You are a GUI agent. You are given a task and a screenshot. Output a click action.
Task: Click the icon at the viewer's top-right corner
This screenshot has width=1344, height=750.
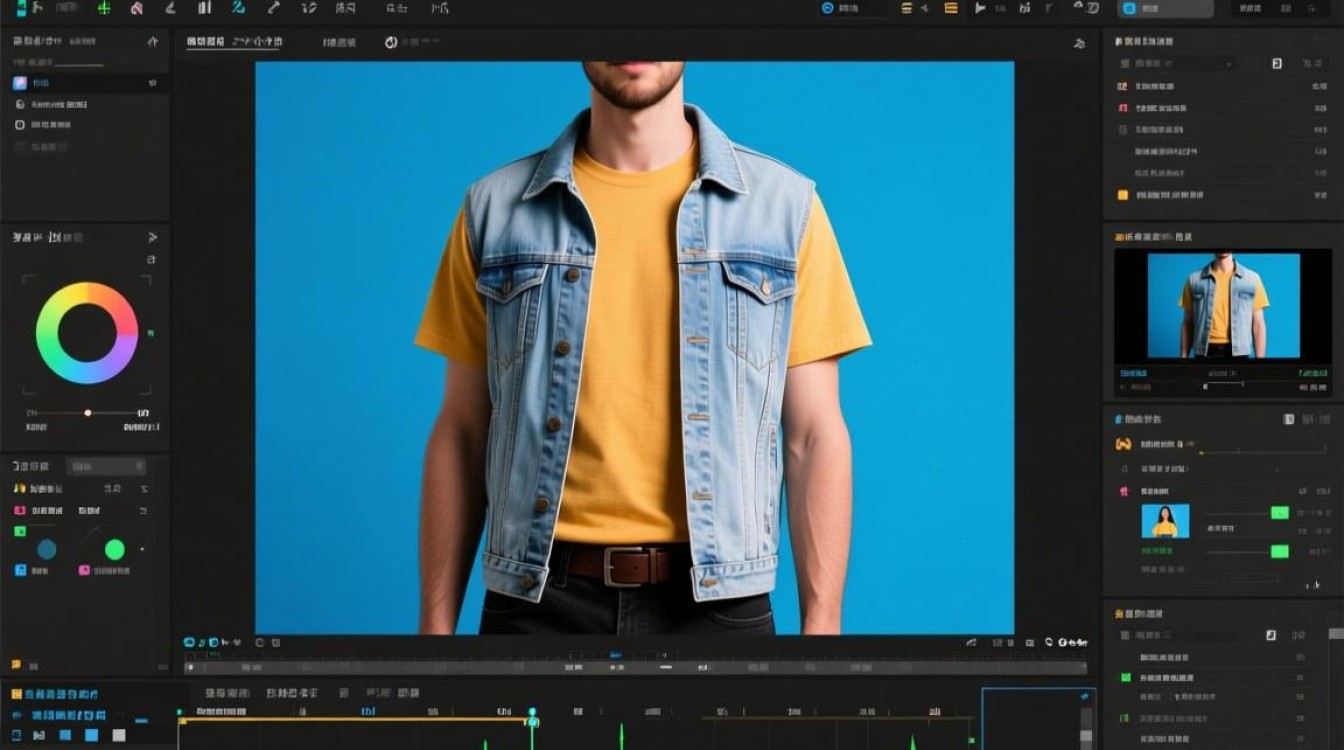pyautogui.click(x=1079, y=44)
